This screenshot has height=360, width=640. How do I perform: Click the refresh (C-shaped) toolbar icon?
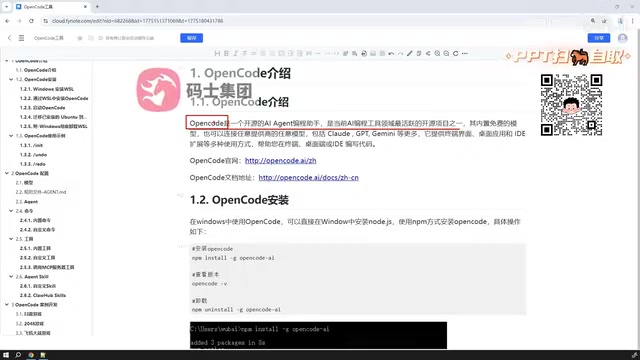pyautogui.click(x=456, y=53)
